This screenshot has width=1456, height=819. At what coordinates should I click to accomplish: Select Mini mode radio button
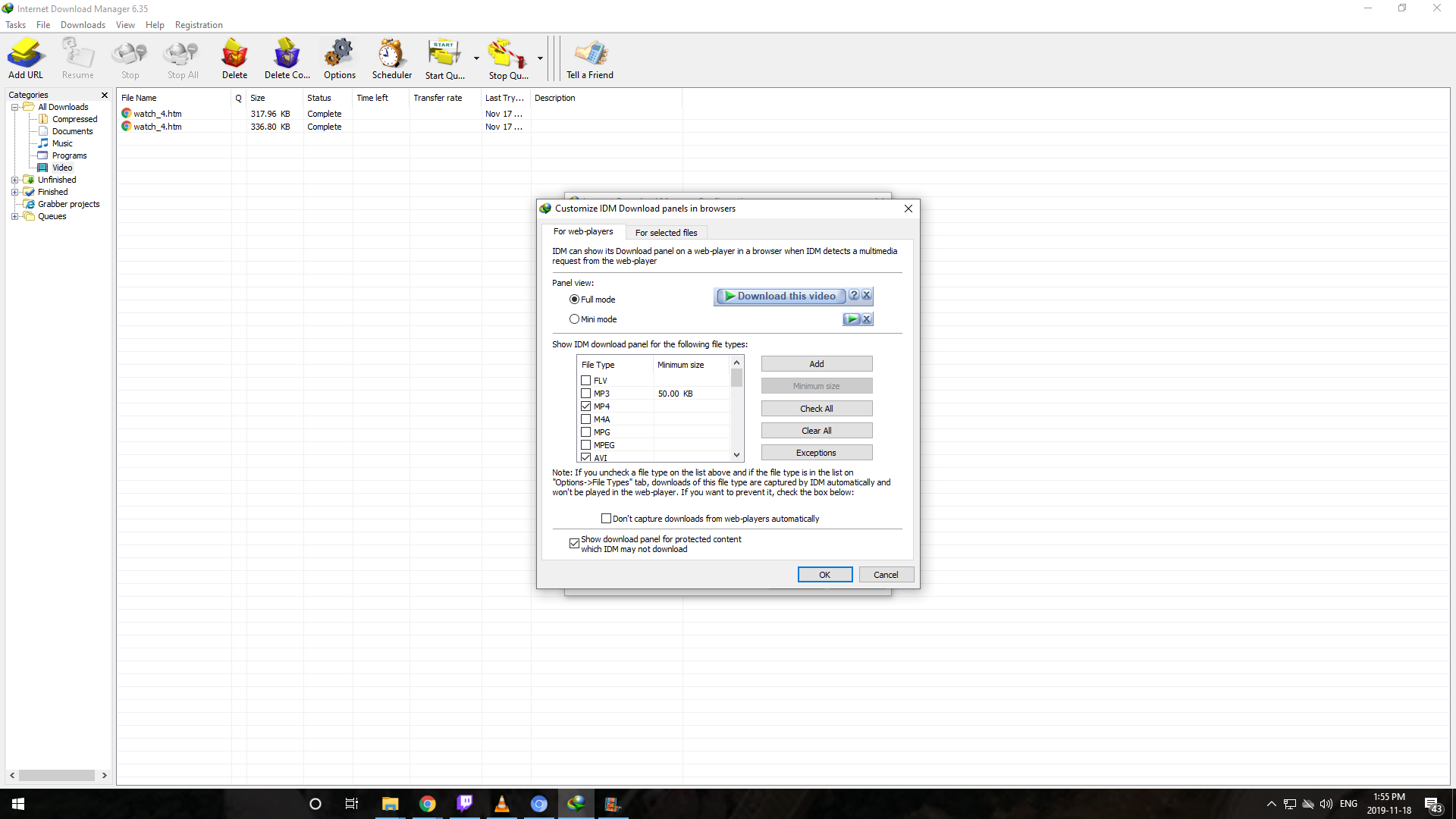point(574,319)
